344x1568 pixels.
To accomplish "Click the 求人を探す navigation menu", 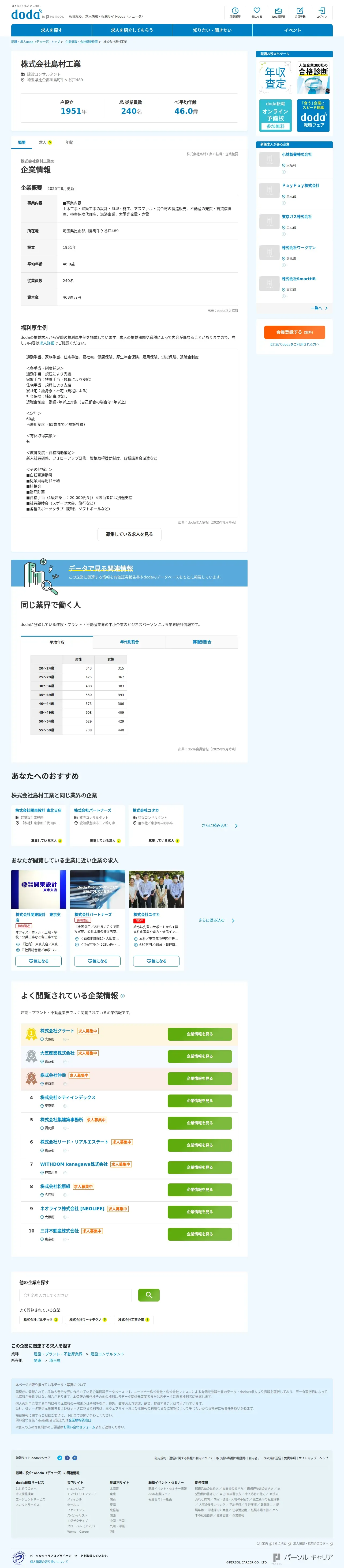I will (x=51, y=31).
